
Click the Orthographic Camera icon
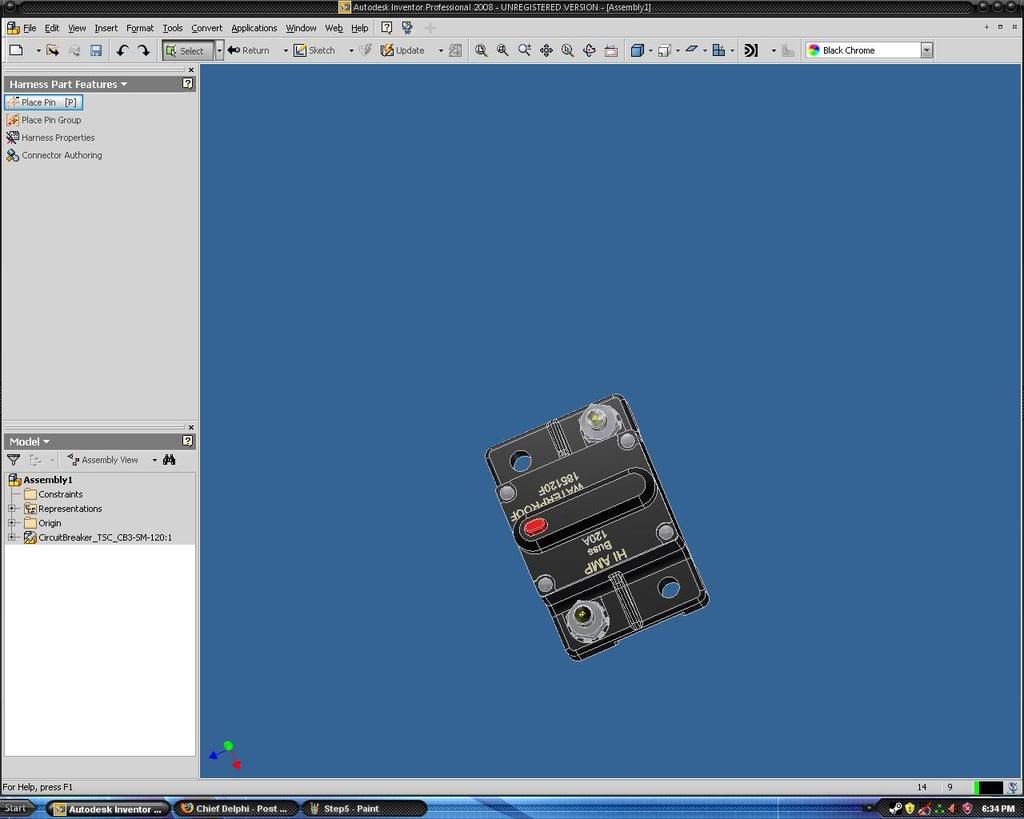pyautogui.click(x=664, y=50)
